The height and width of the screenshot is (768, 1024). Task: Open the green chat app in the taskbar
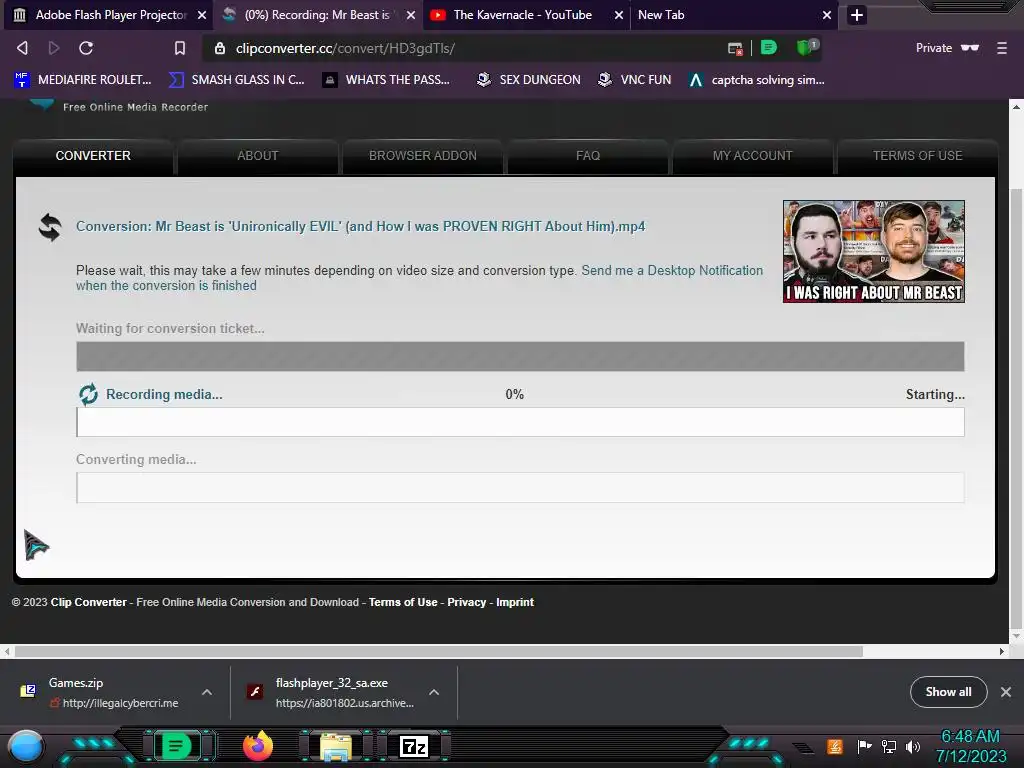(176, 746)
